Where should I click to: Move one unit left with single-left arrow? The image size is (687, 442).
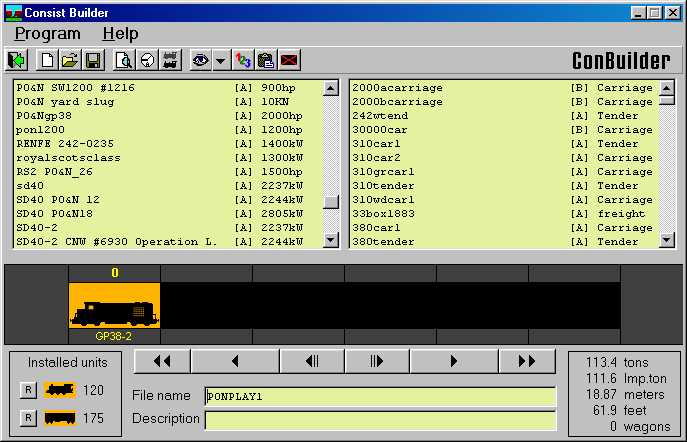[235, 361]
